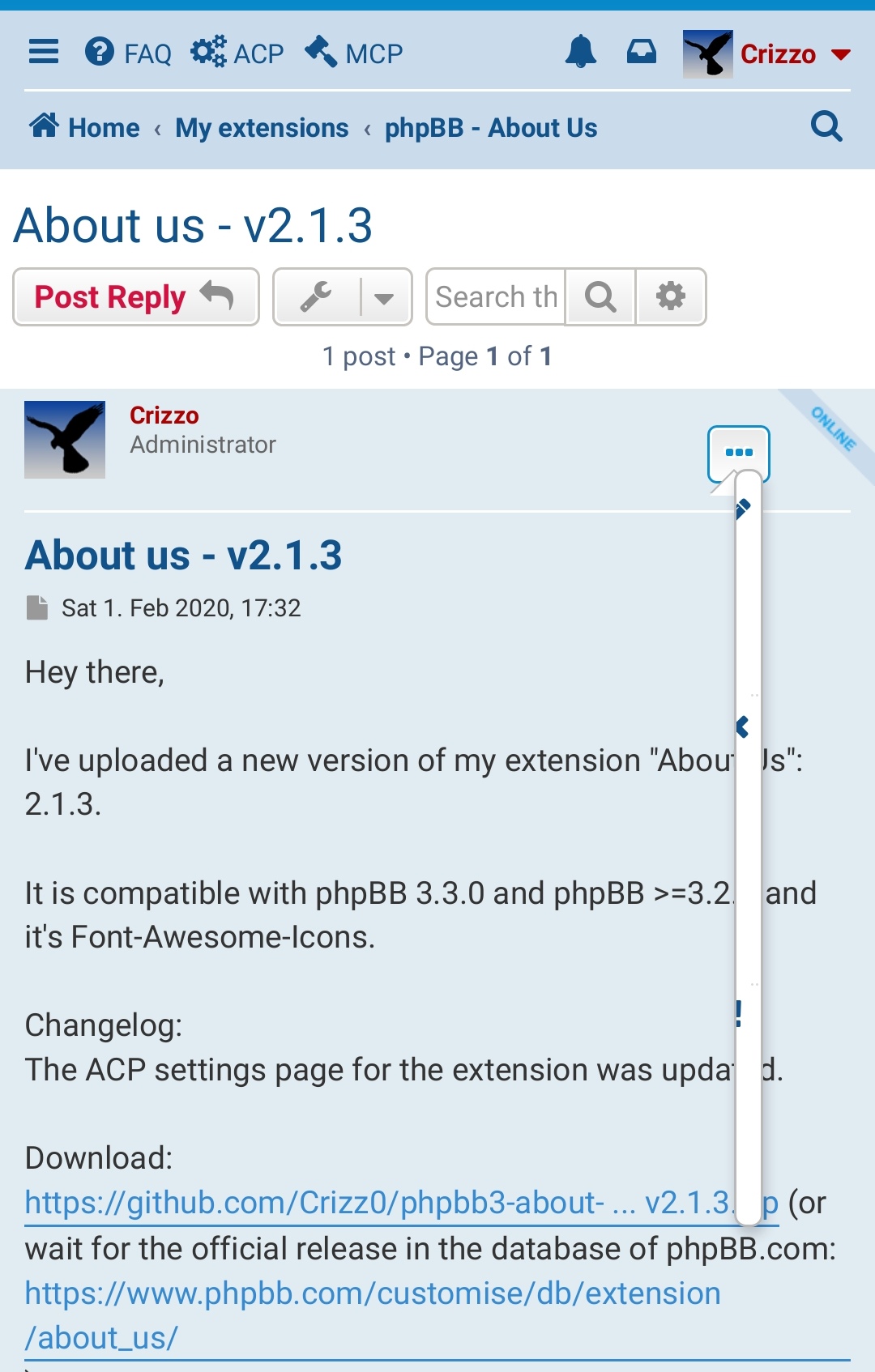Screen dimensions: 875x1372
Task: Click the magnifier search icon in breadcrumb bar
Action: click(x=826, y=126)
